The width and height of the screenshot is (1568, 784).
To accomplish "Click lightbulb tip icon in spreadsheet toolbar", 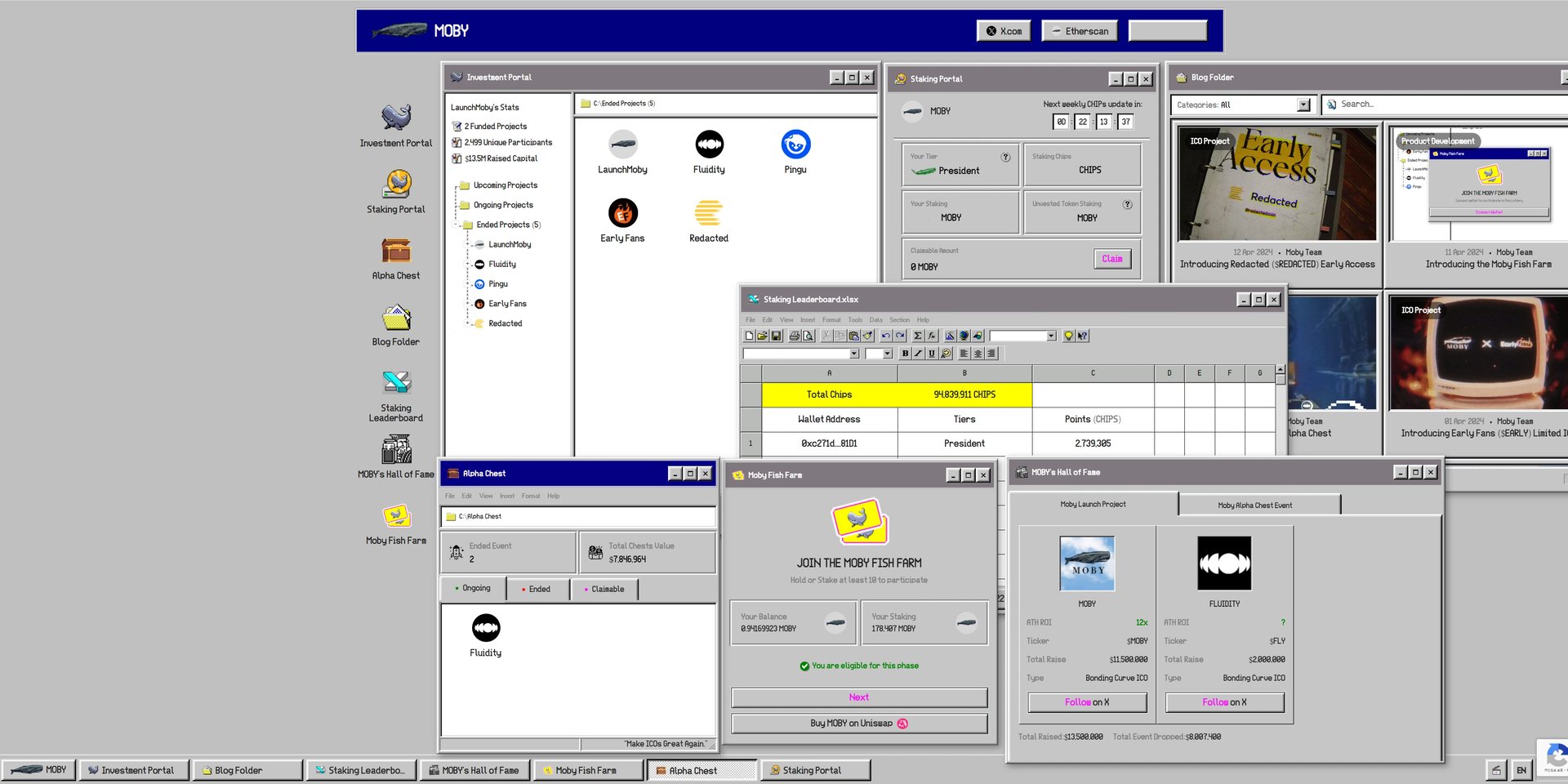I will pos(1068,336).
